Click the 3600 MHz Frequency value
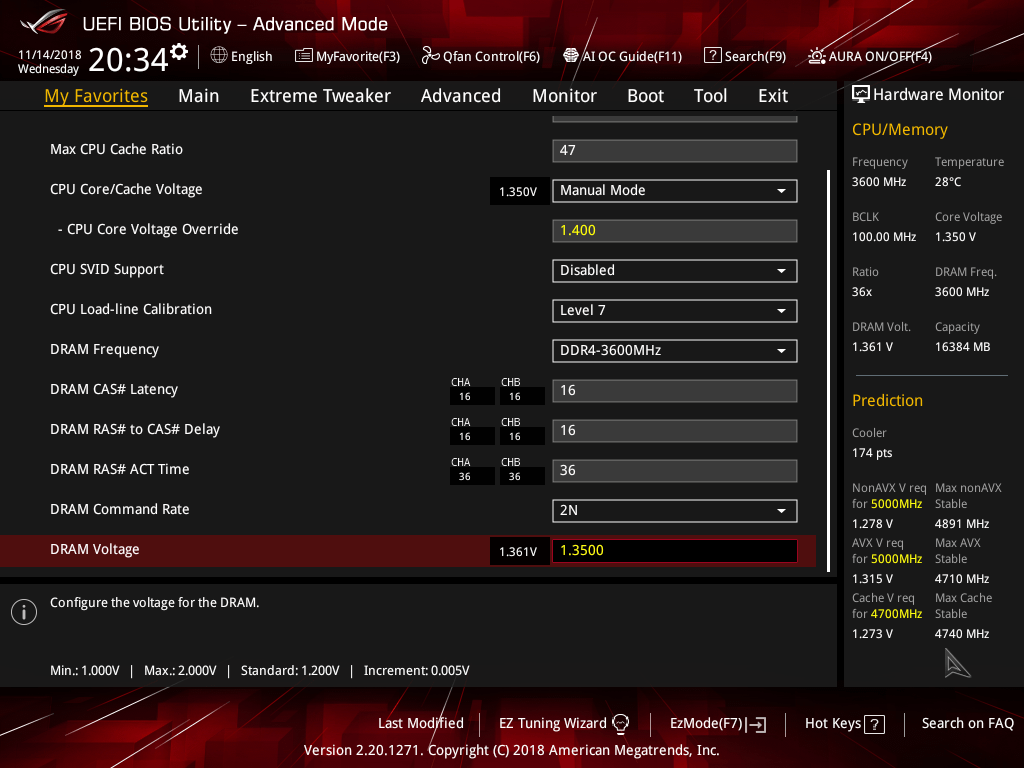 click(x=878, y=182)
